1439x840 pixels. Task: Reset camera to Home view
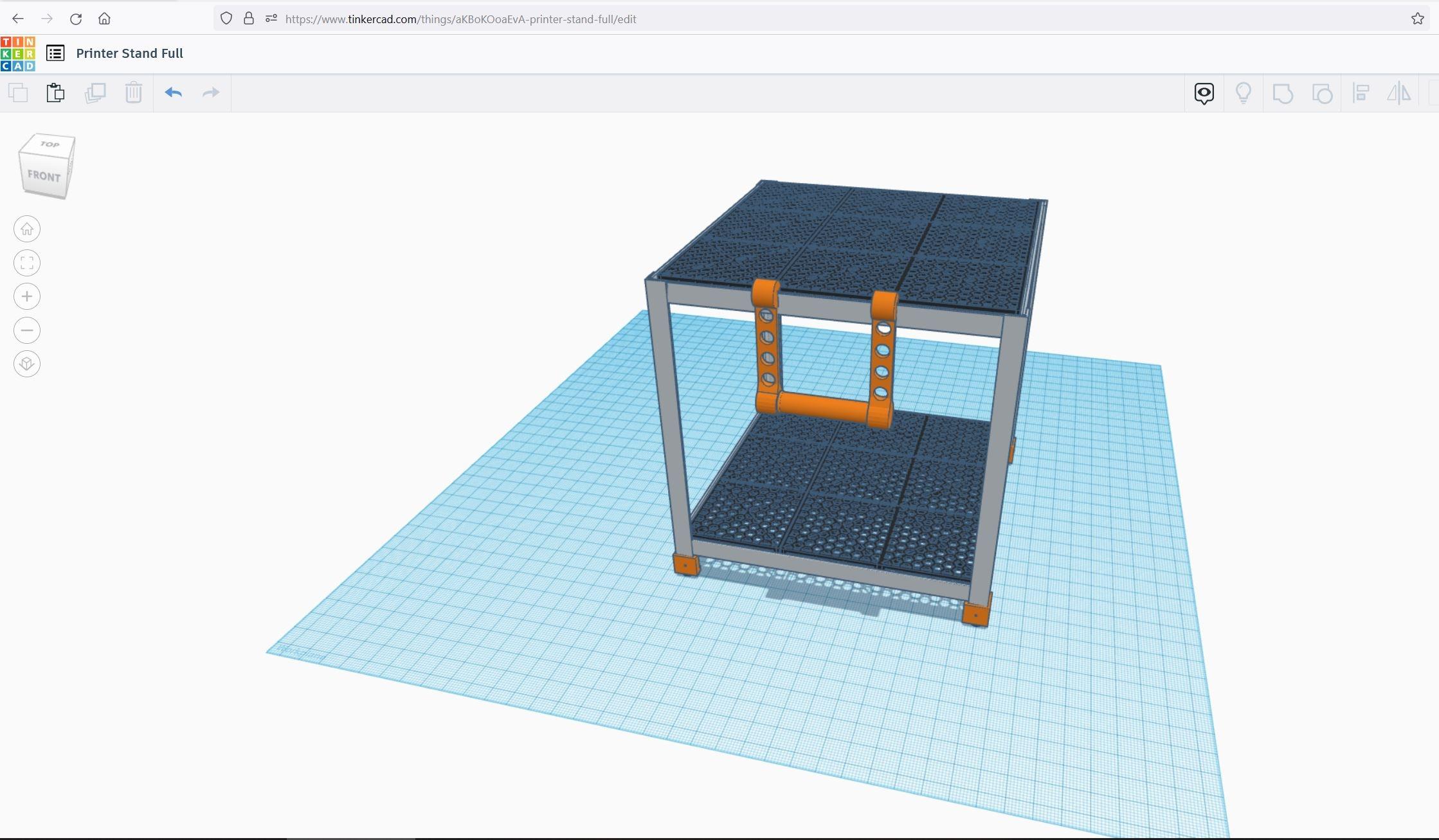(27, 229)
